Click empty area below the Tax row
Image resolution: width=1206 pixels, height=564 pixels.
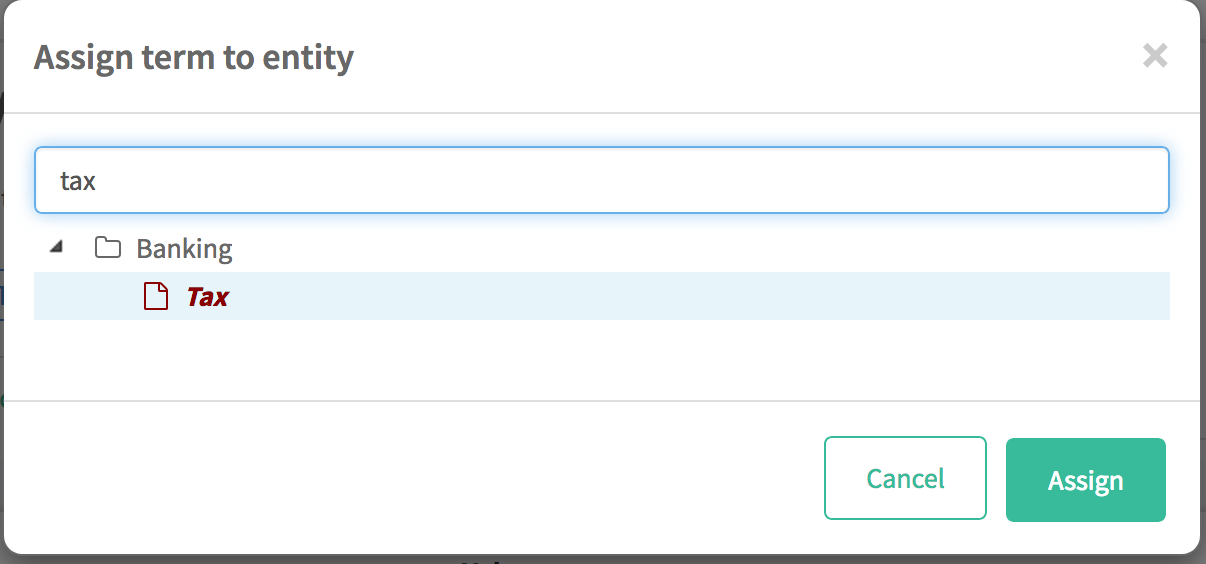600,360
